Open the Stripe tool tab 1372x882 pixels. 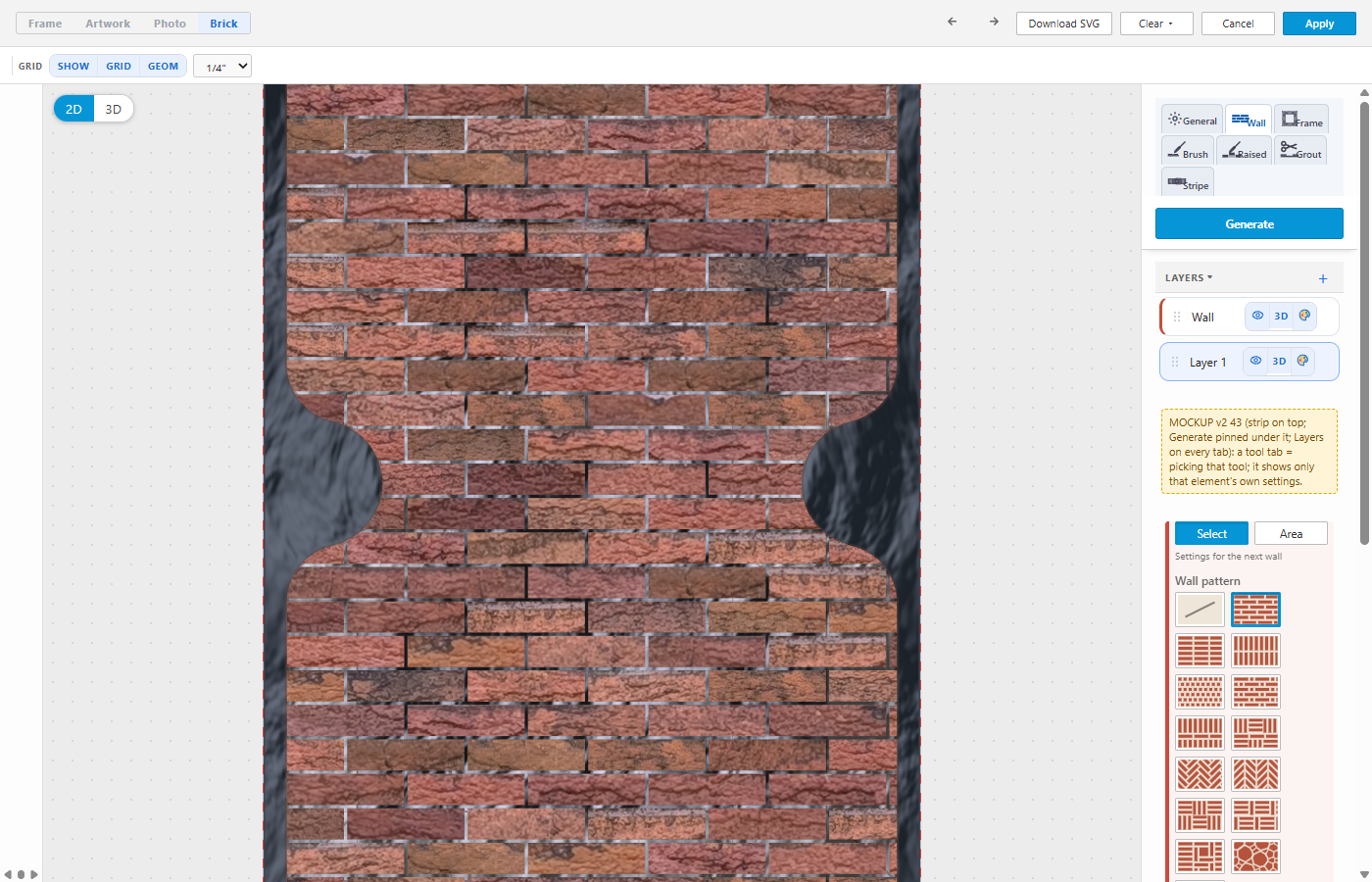point(1188,182)
